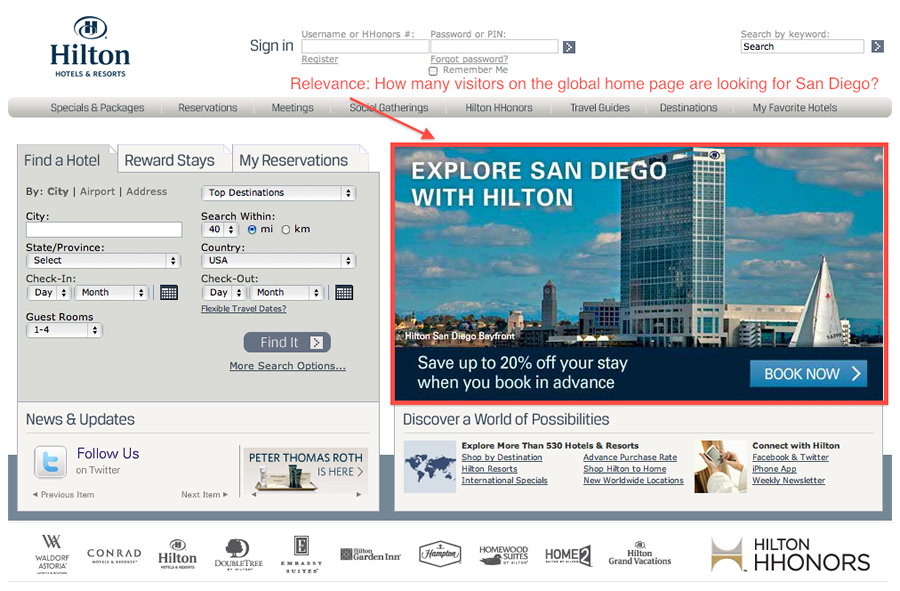Screen dimensions: 900x591
Task: Select the km distance radio button
Action: tap(285, 230)
